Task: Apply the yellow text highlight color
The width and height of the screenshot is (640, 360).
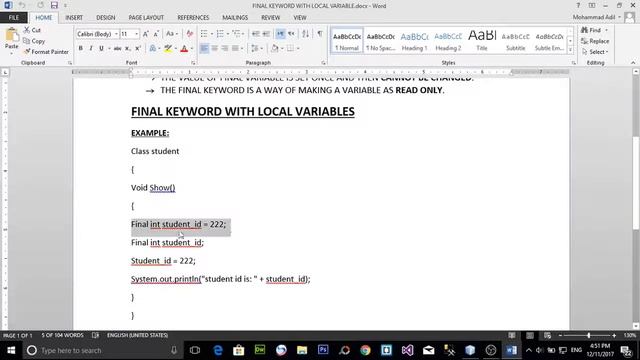Action: (x=168, y=48)
